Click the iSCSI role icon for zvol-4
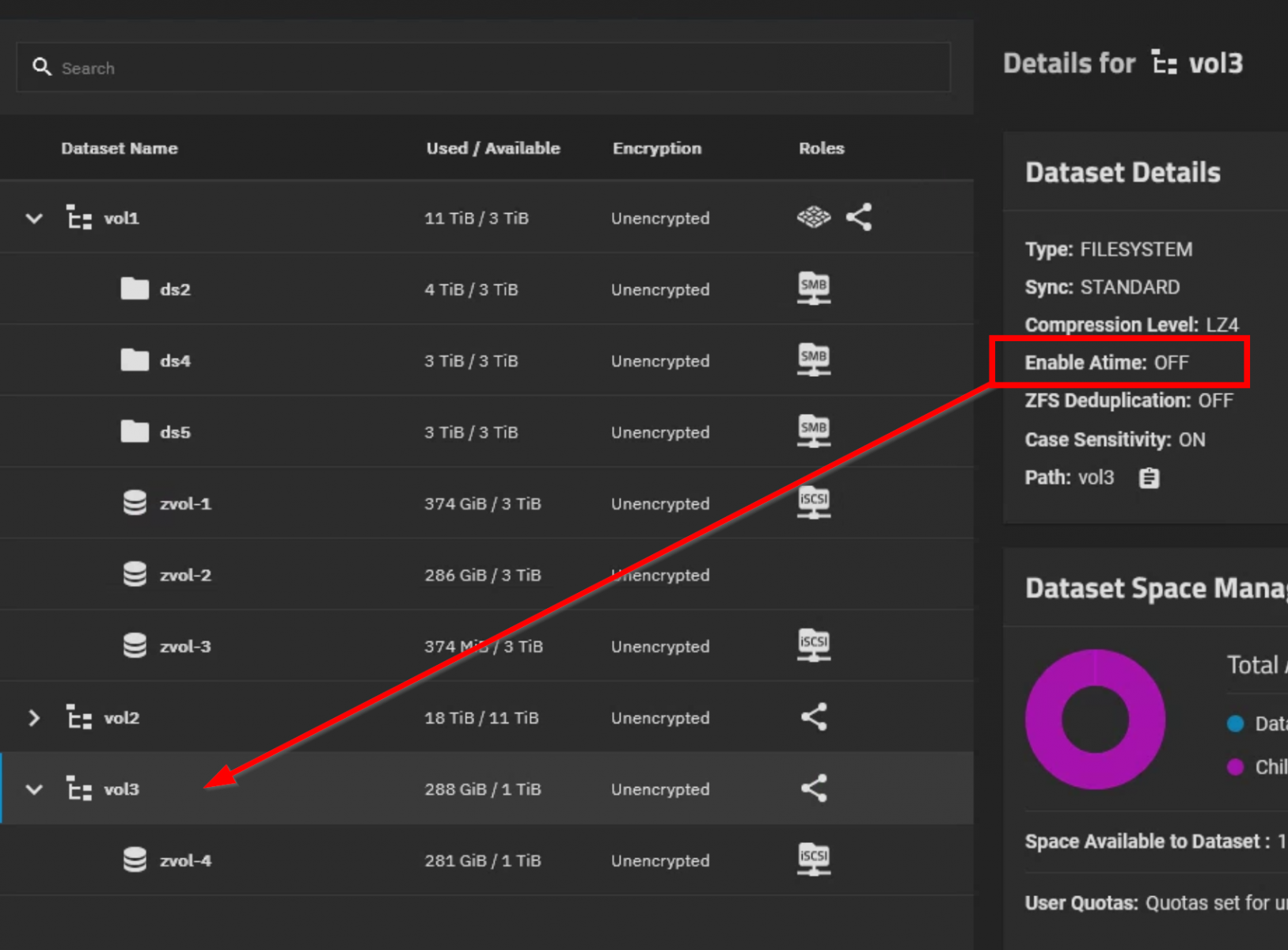 814,859
